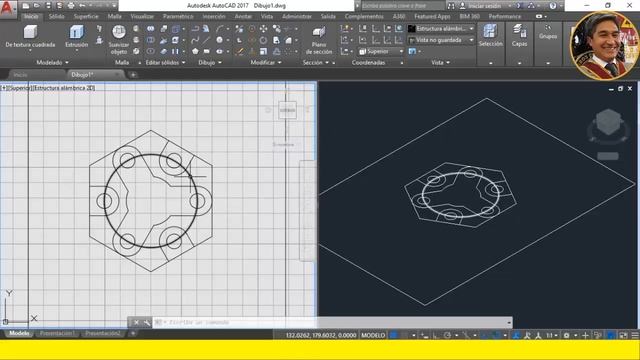
Task: Select the polygon tool in Dibujo panel
Action: [x=195, y=51]
